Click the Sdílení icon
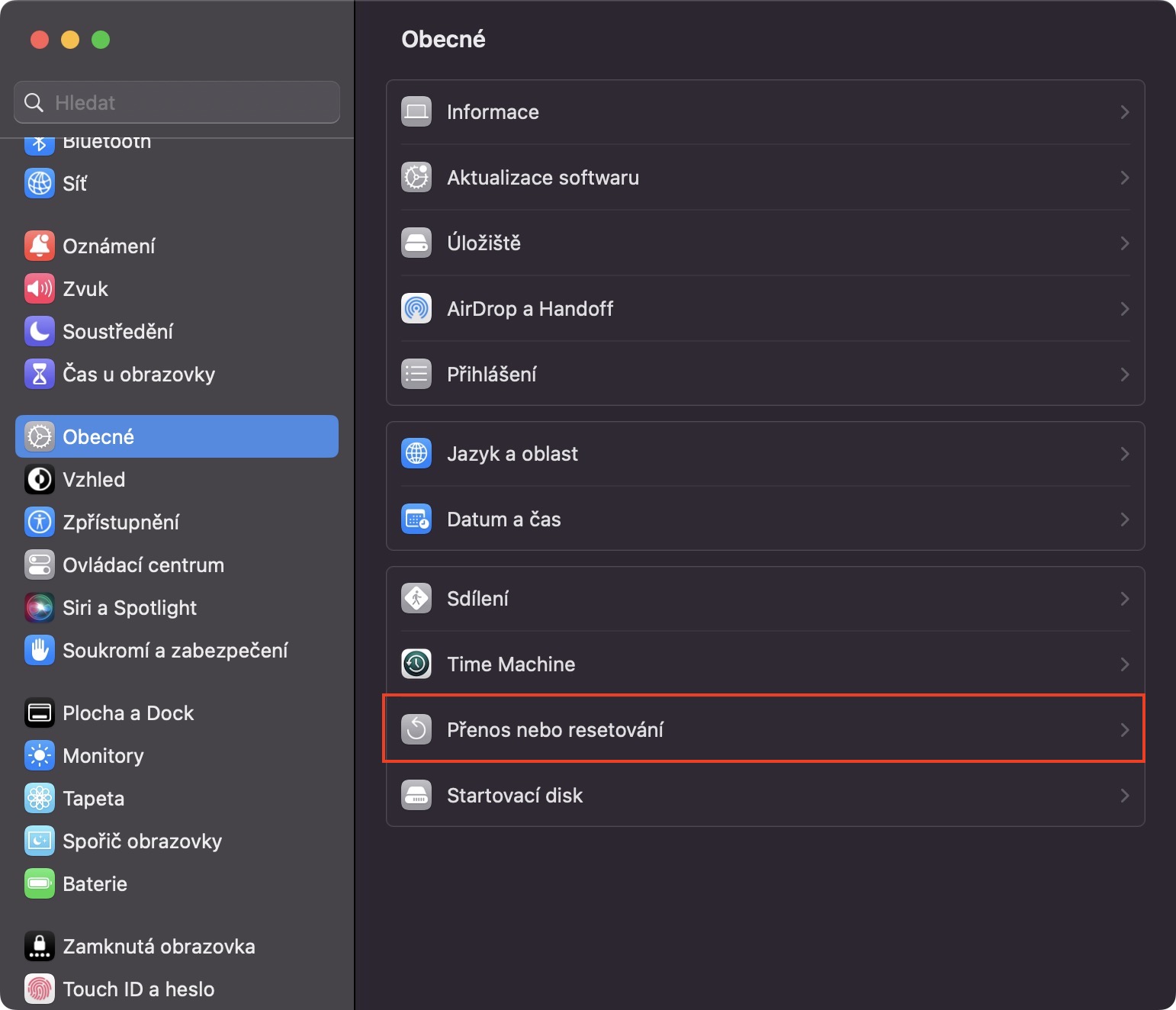1176x1010 pixels. point(416,598)
